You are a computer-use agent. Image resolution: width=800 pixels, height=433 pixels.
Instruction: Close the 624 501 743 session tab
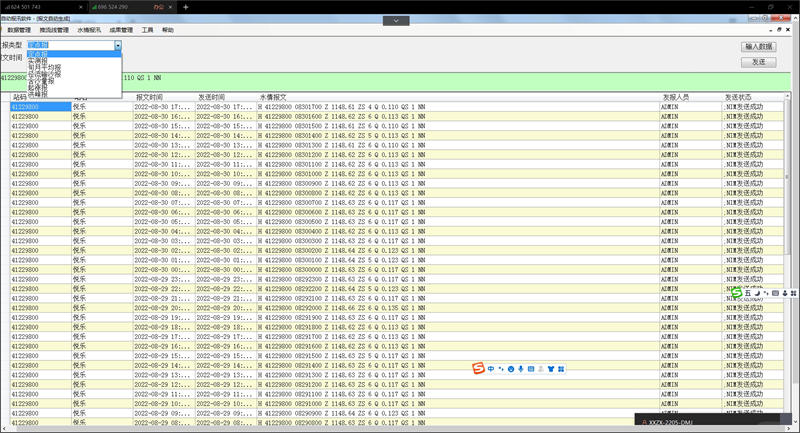(81, 7)
